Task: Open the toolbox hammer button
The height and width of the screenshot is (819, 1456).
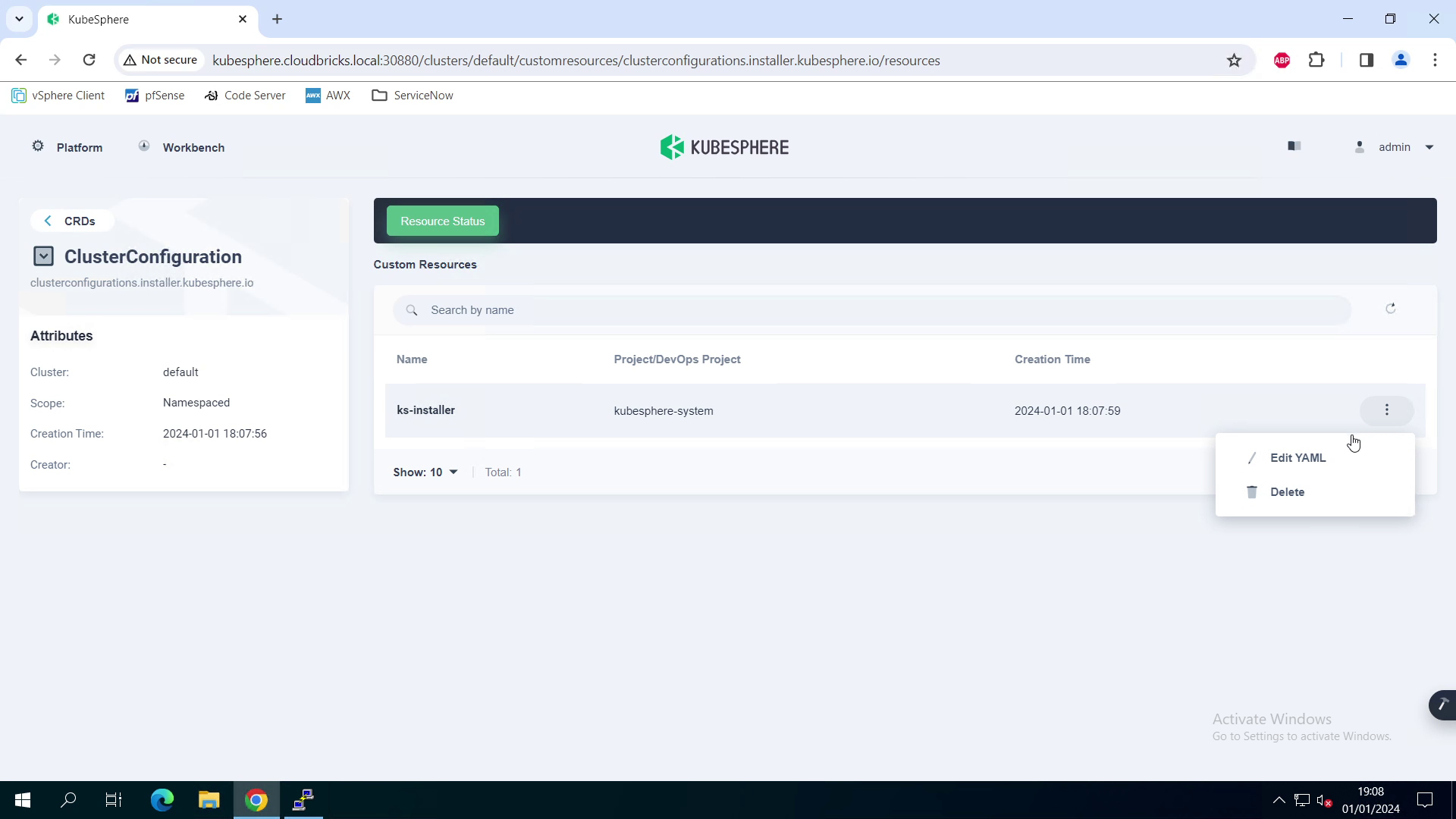Action: click(1442, 704)
